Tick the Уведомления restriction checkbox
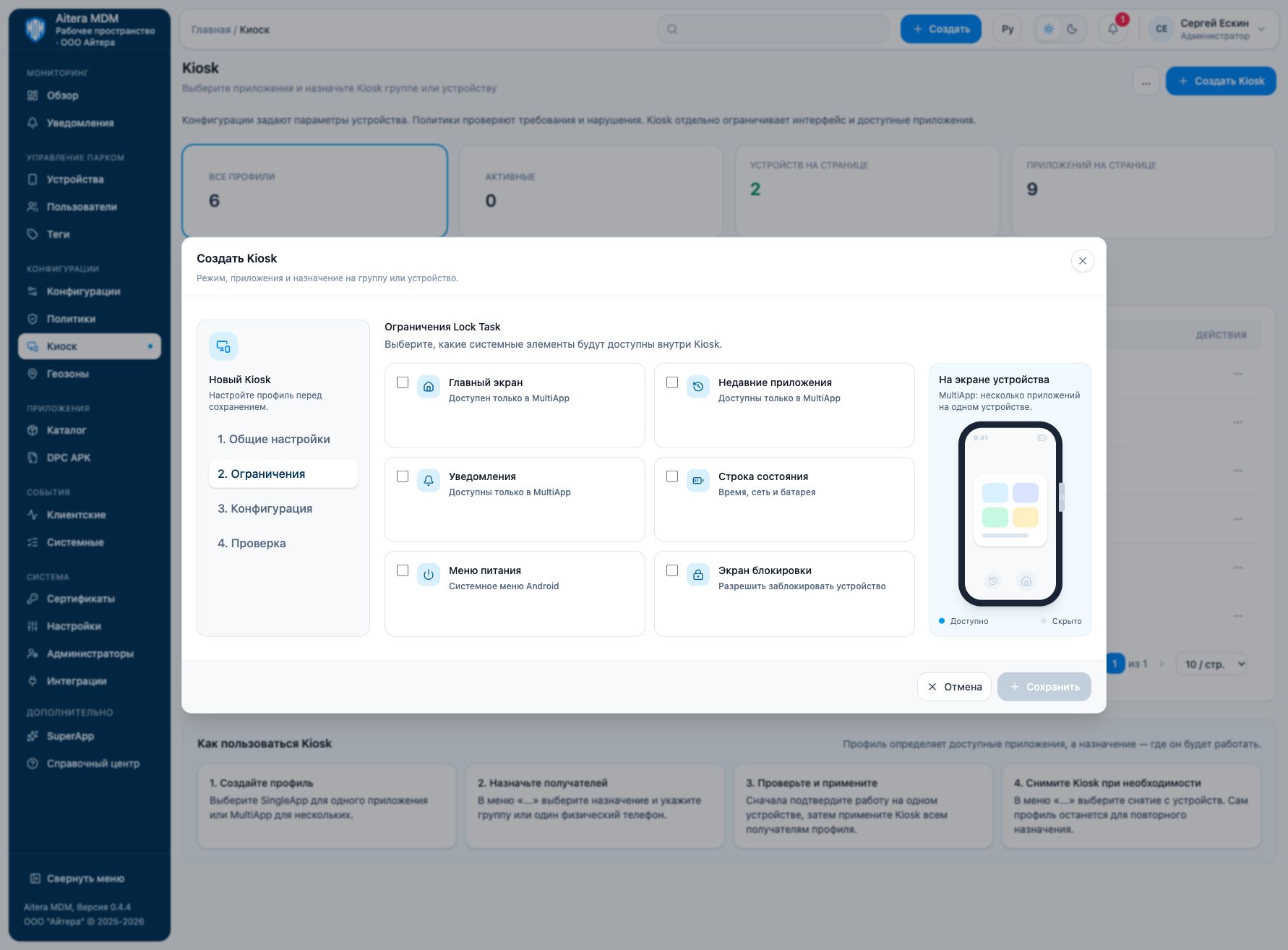 [x=403, y=476]
